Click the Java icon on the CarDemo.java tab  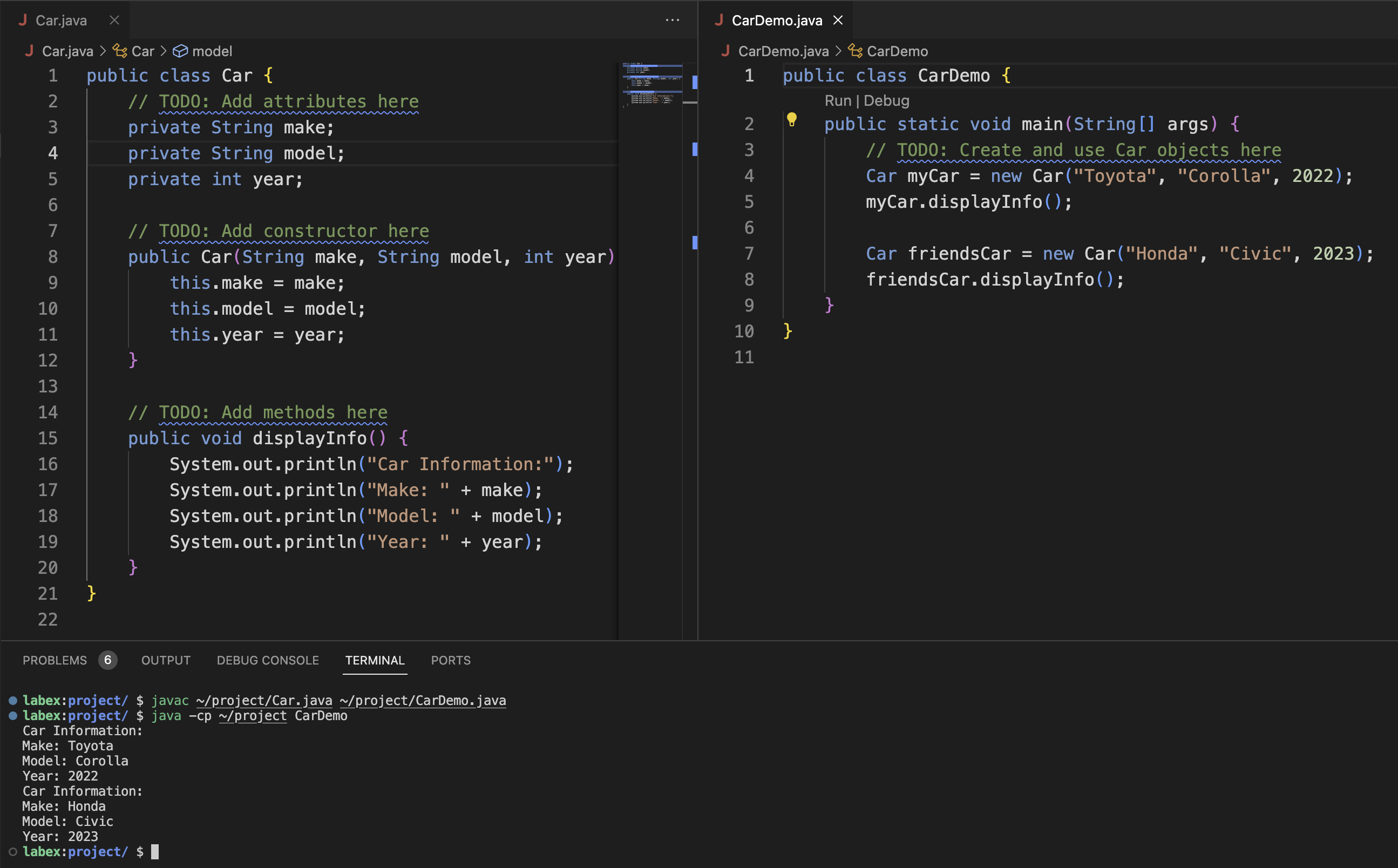point(720,20)
